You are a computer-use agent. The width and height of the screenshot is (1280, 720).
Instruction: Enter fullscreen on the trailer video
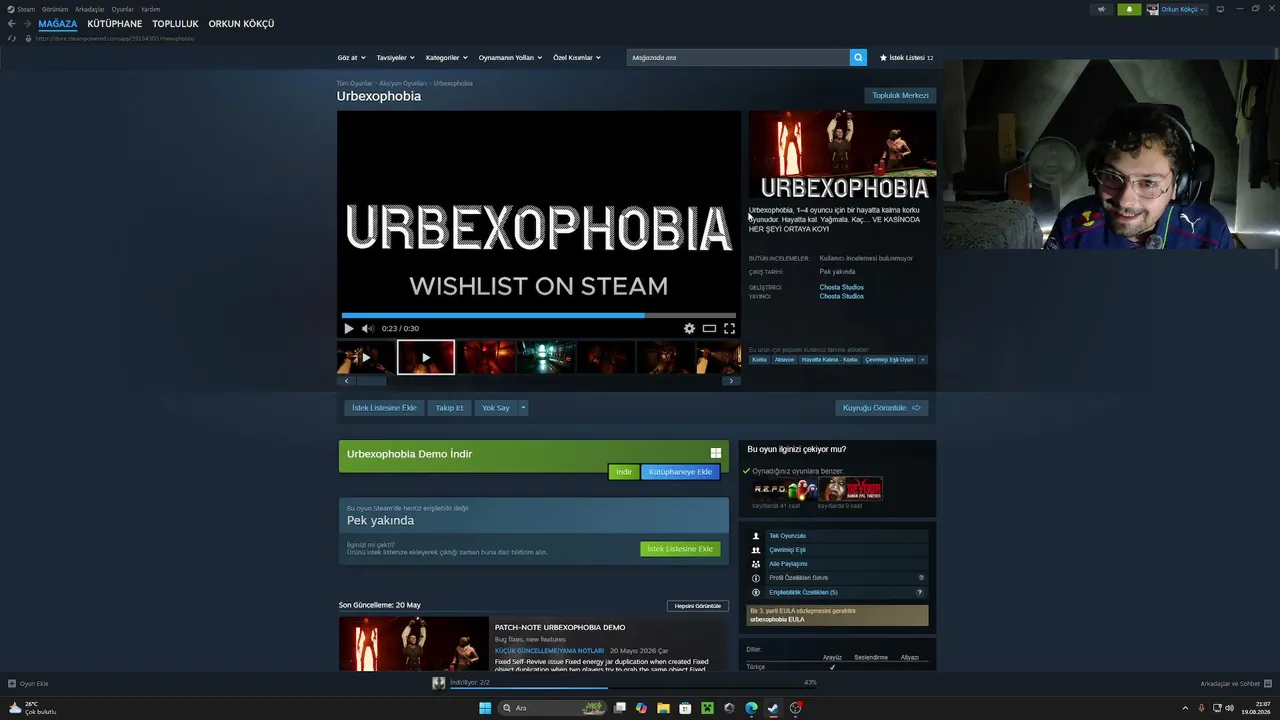tap(729, 328)
